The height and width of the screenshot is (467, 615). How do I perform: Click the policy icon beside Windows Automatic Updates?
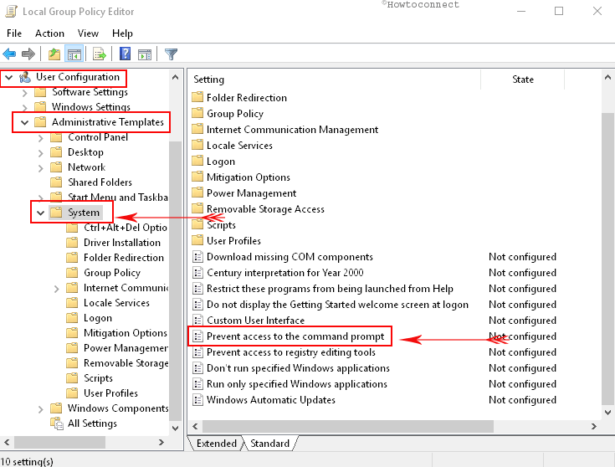click(x=198, y=400)
